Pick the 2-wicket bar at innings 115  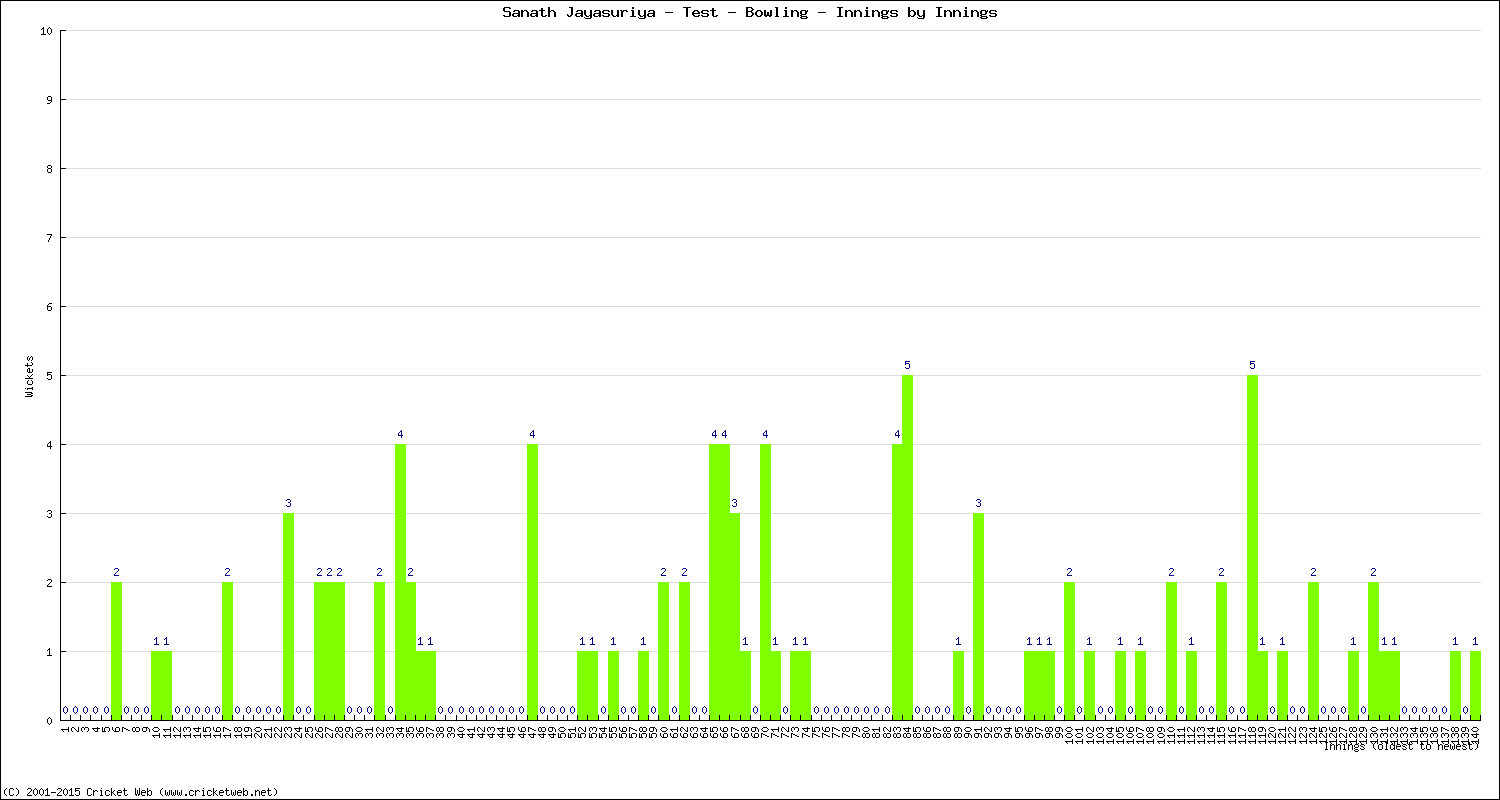1221,651
